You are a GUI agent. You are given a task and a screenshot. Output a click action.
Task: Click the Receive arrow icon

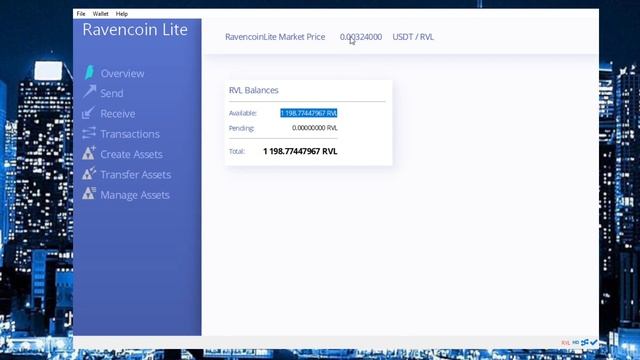point(88,113)
